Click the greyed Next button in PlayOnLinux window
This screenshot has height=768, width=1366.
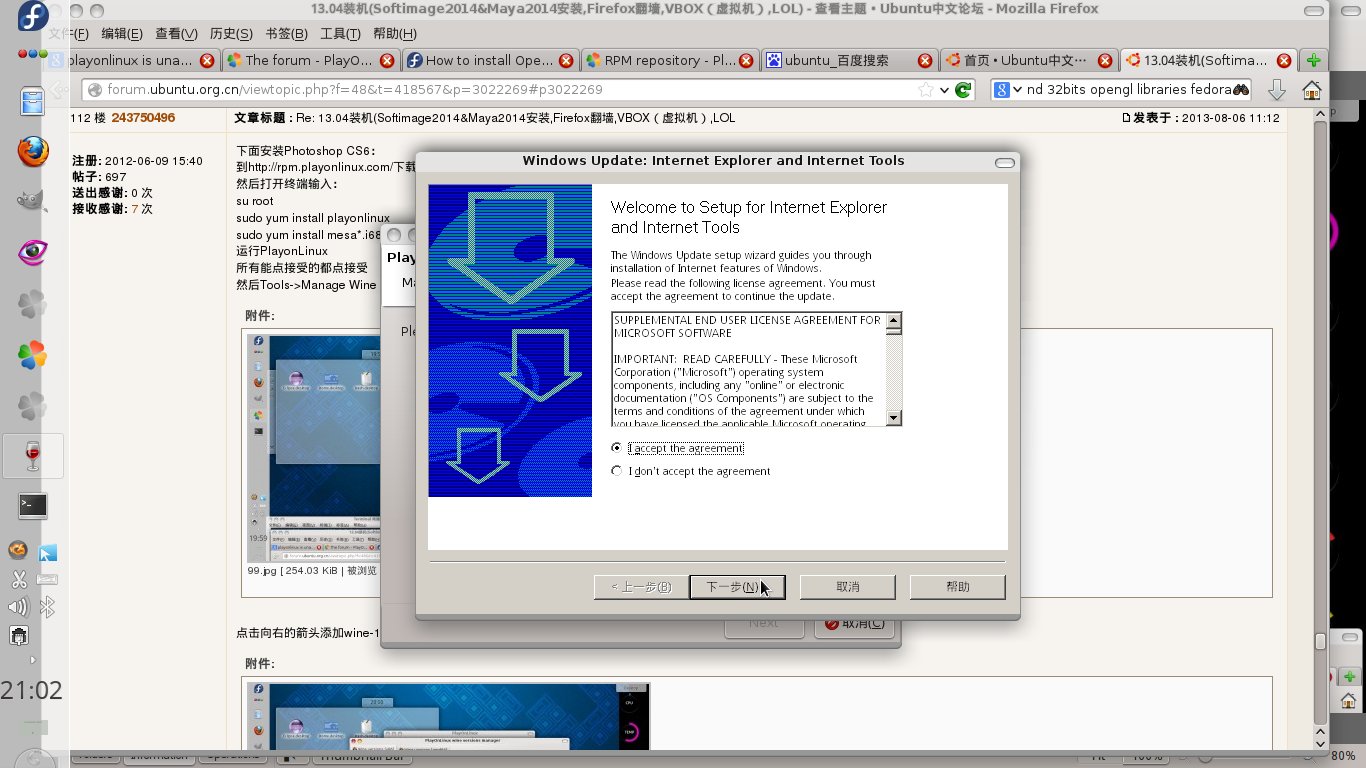[x=763, y=623]
